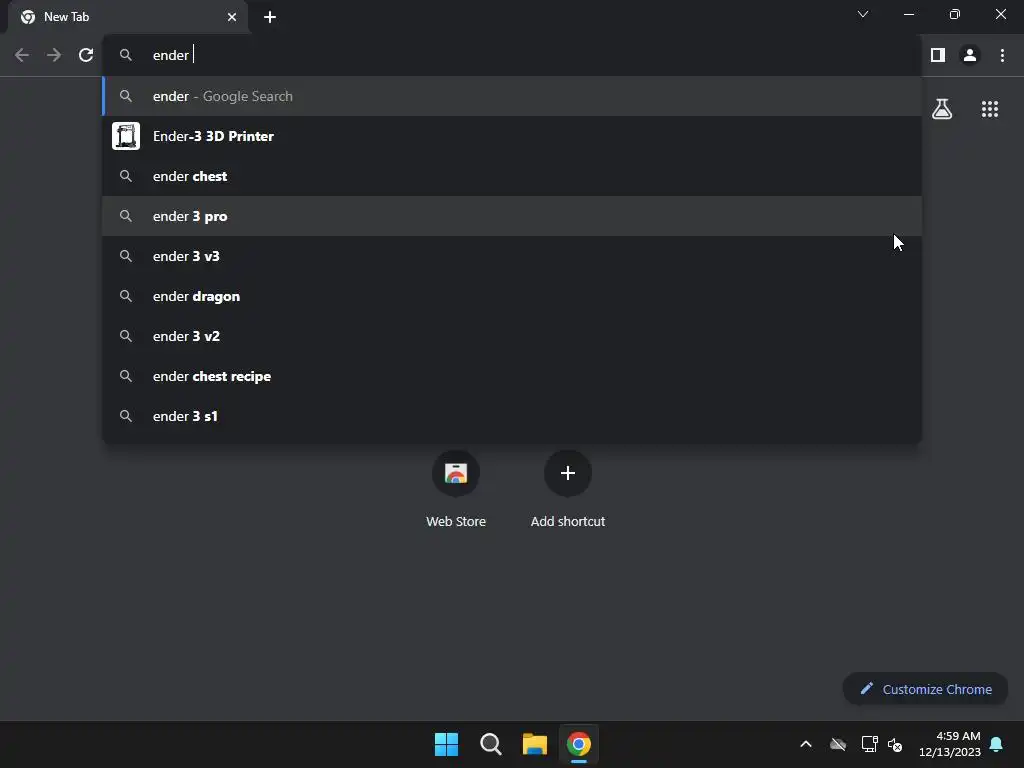
Task: Choose the "ender 3 pro" suggestion
Action: coord(512,216)
